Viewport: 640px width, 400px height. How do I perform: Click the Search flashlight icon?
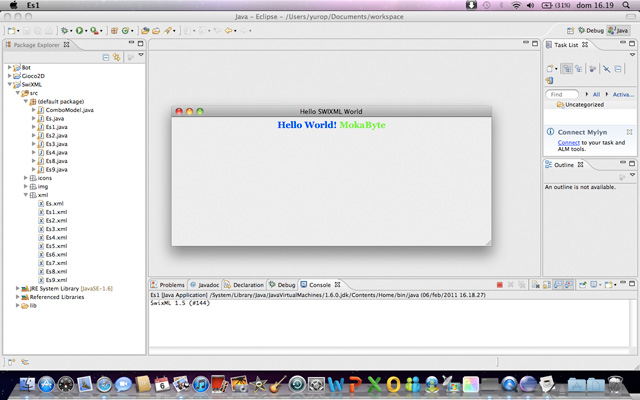pos(167,31)
